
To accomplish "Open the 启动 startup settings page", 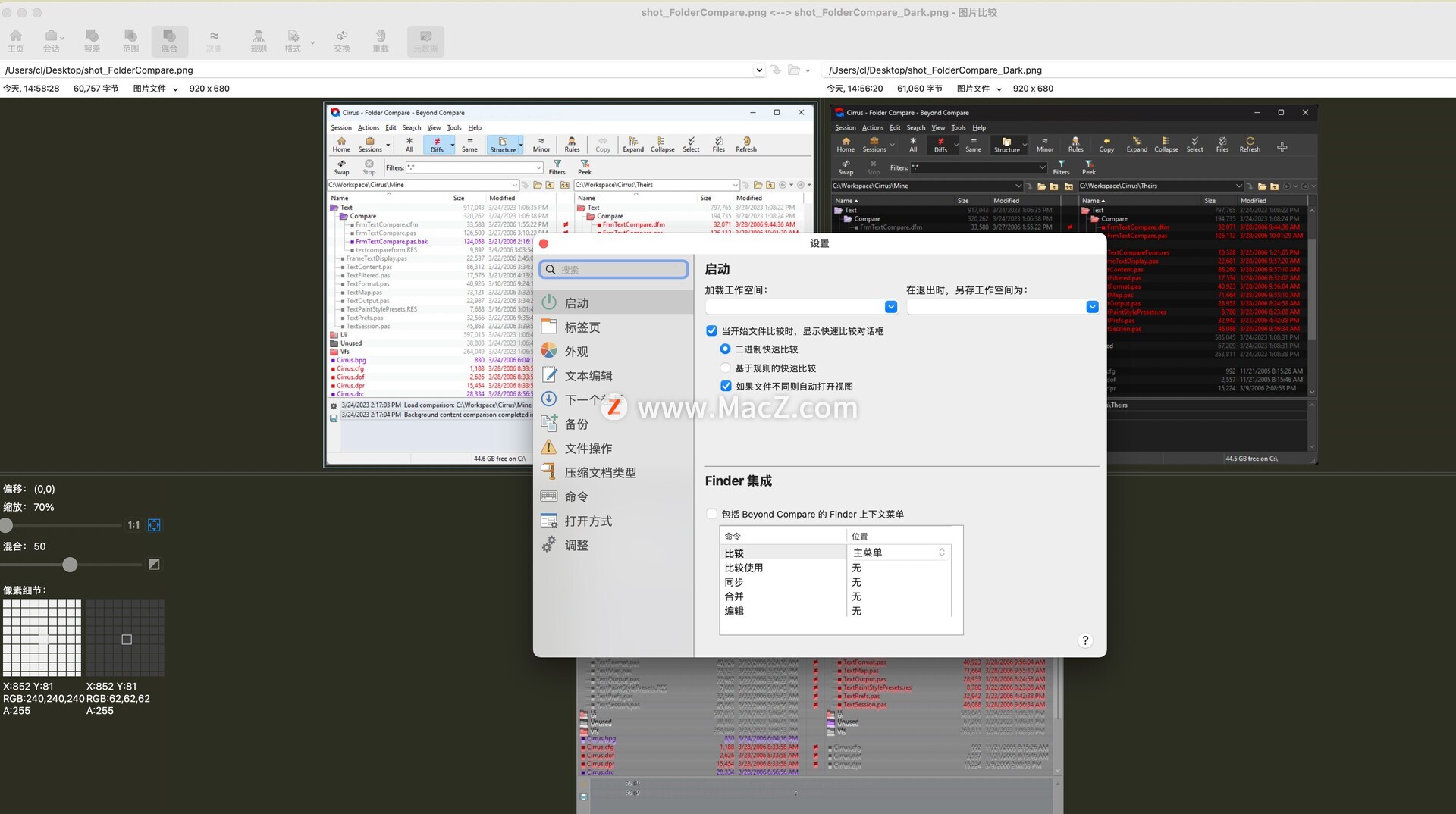I will pyautogui.click(x=613, y=302).
